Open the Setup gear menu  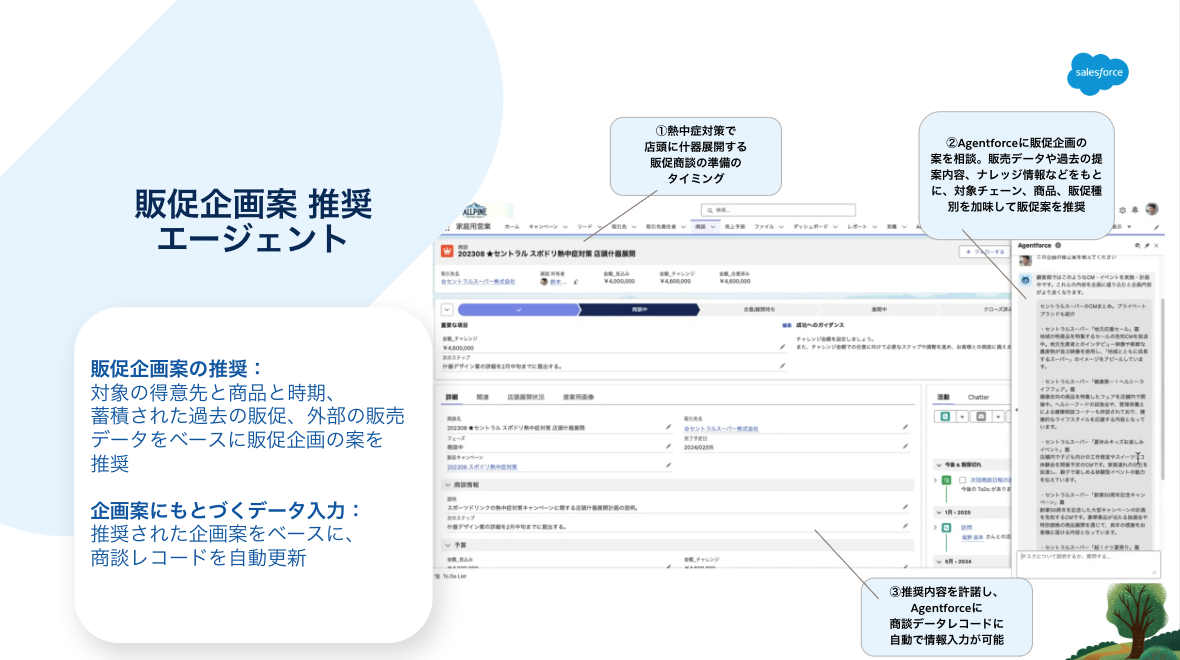(x=1122, y=210)
